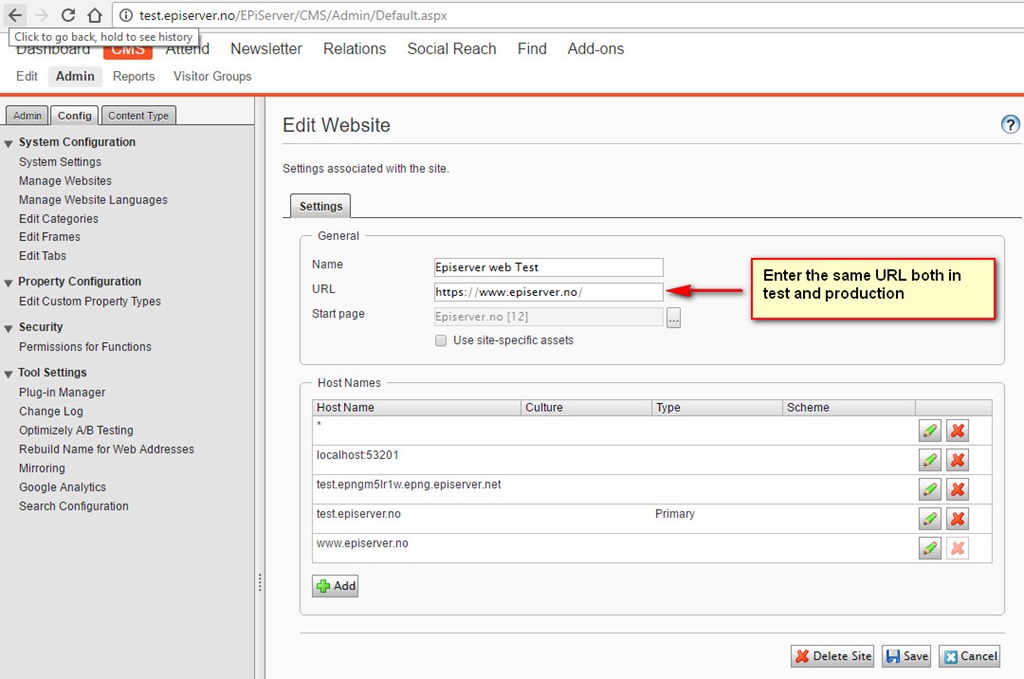Click the URL input field
1024x679 pixels.
point(548,292)
